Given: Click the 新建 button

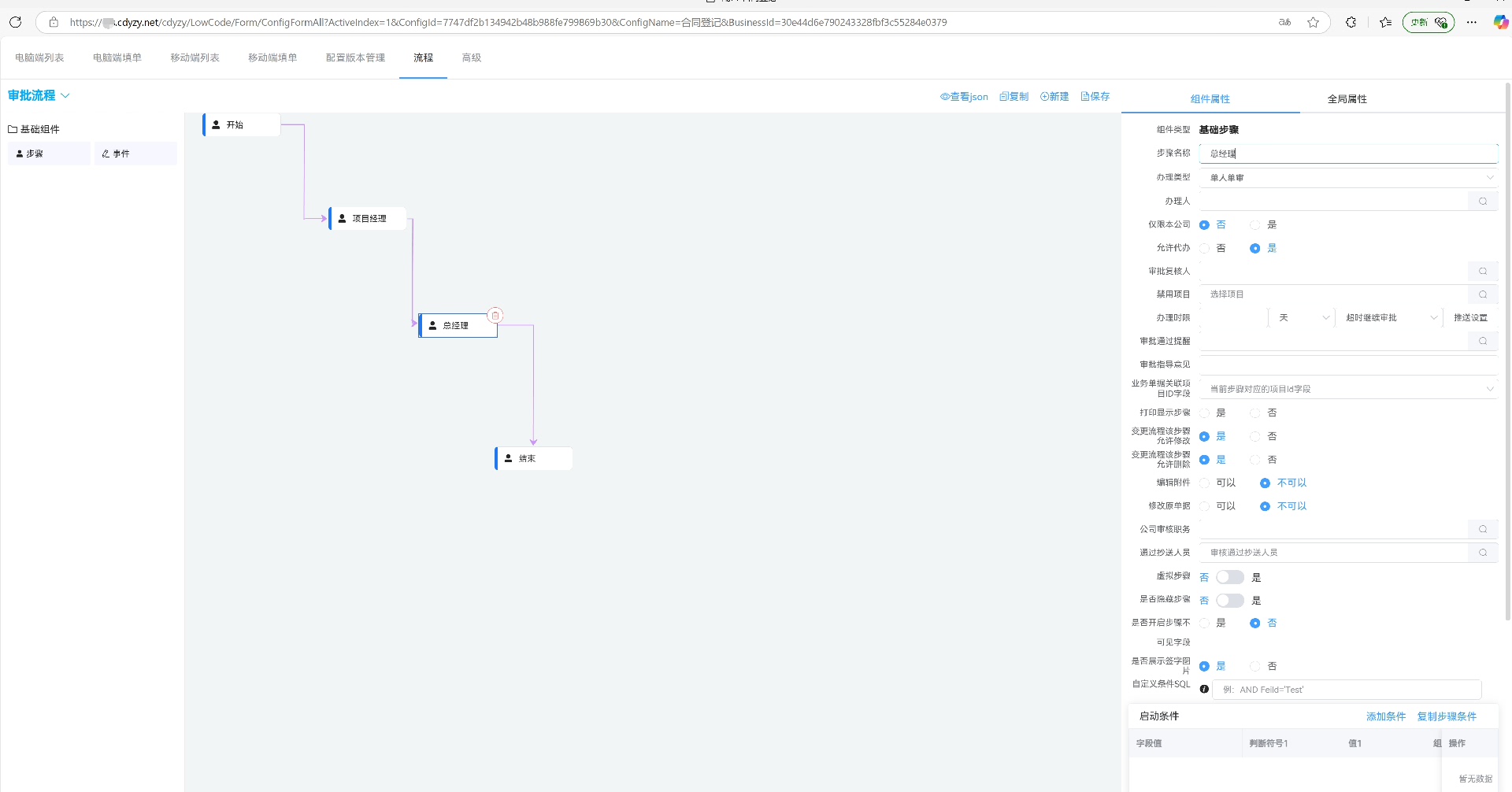Looking at the screenshot, I should (1054, 97).
